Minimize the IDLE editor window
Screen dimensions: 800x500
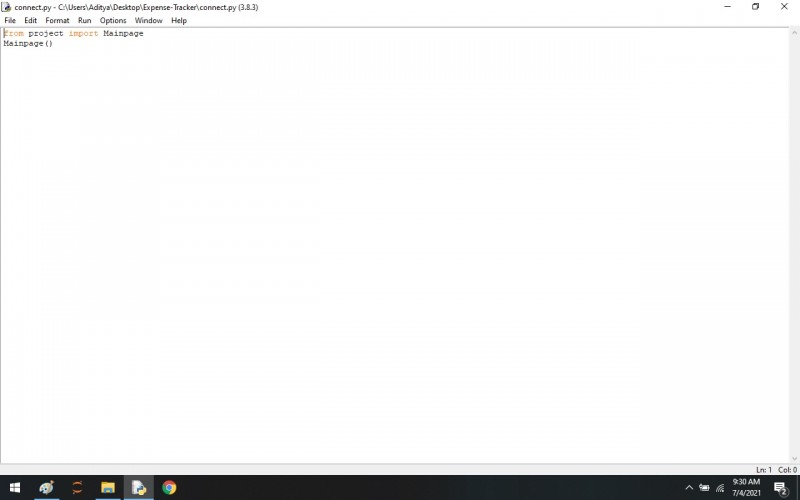pos(728,7)
